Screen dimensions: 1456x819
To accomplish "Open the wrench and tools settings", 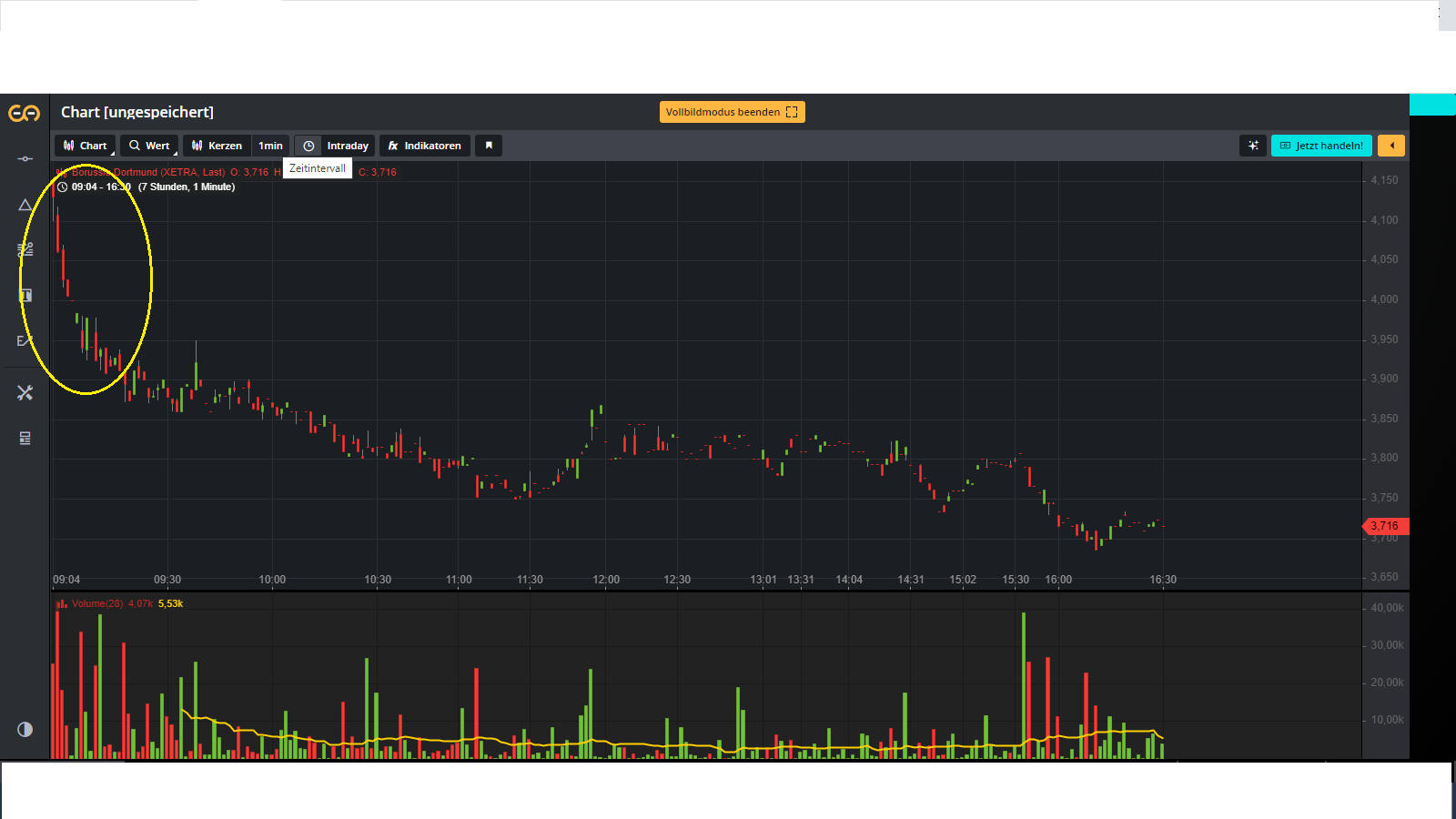I will [x=25, y=392].
